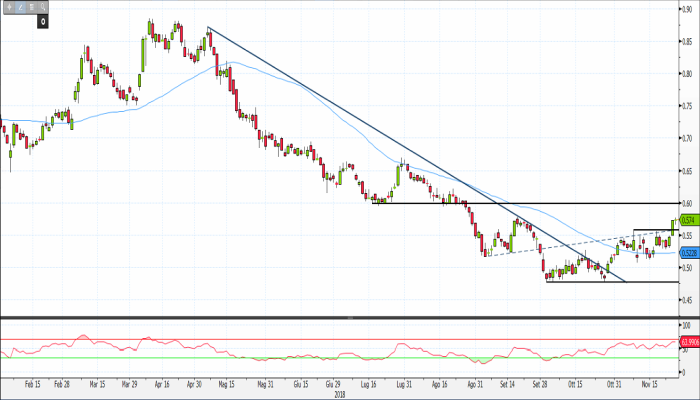Select the horizontal line at 0.60 level
The width and height of the screenshot is (700, 400).
click(500, 203)
